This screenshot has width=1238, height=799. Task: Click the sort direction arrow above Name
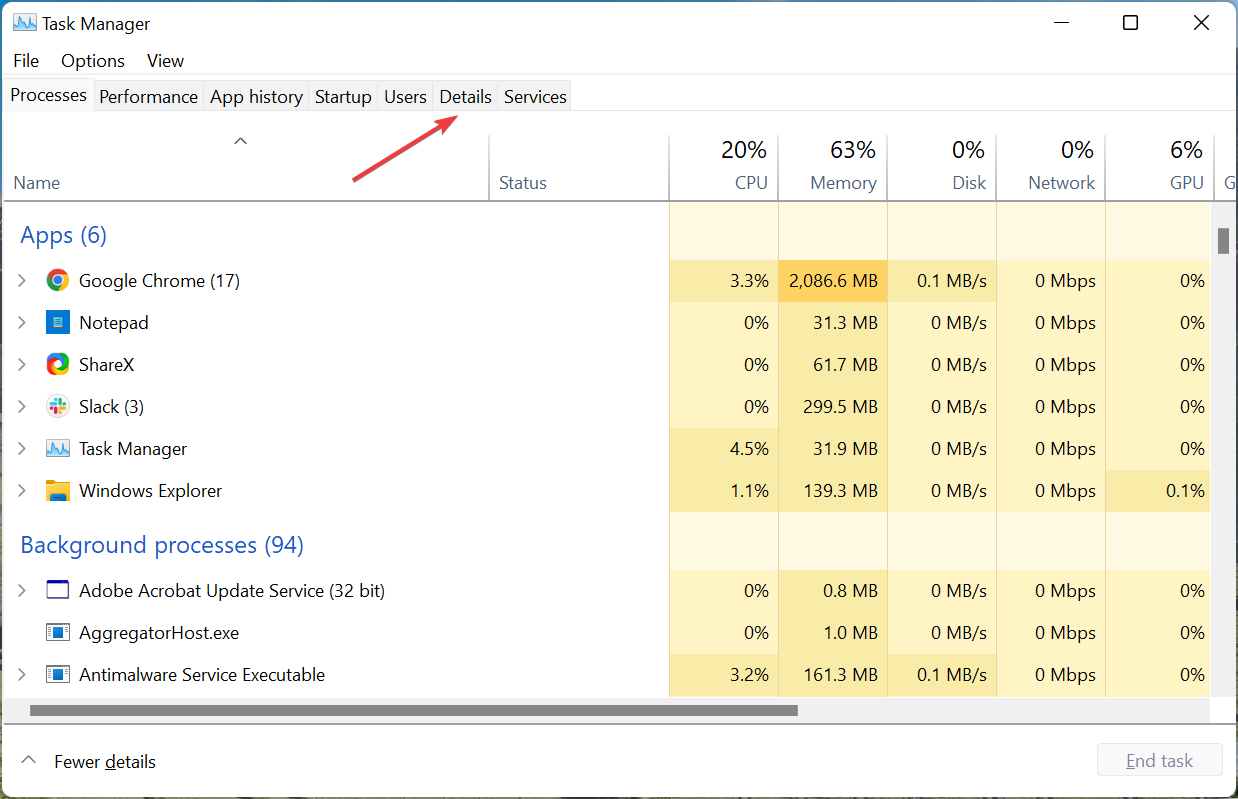240,142
